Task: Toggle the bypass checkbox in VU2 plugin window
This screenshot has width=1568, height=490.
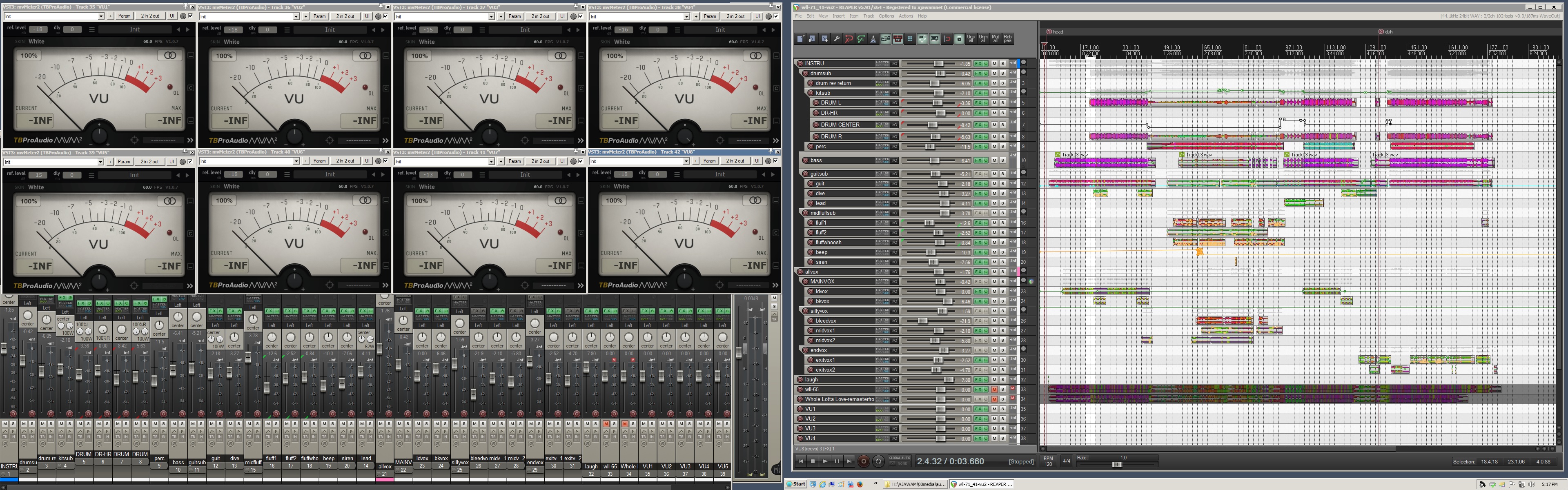Action: [x=386, y=16]
